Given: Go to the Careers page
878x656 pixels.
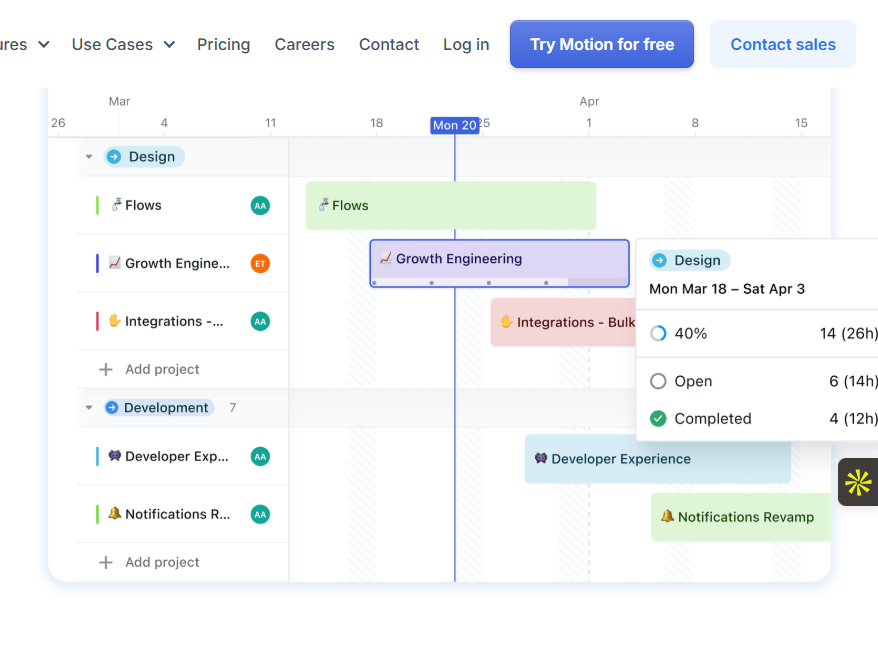Looking at the screenshot, I should pos(305,45).
